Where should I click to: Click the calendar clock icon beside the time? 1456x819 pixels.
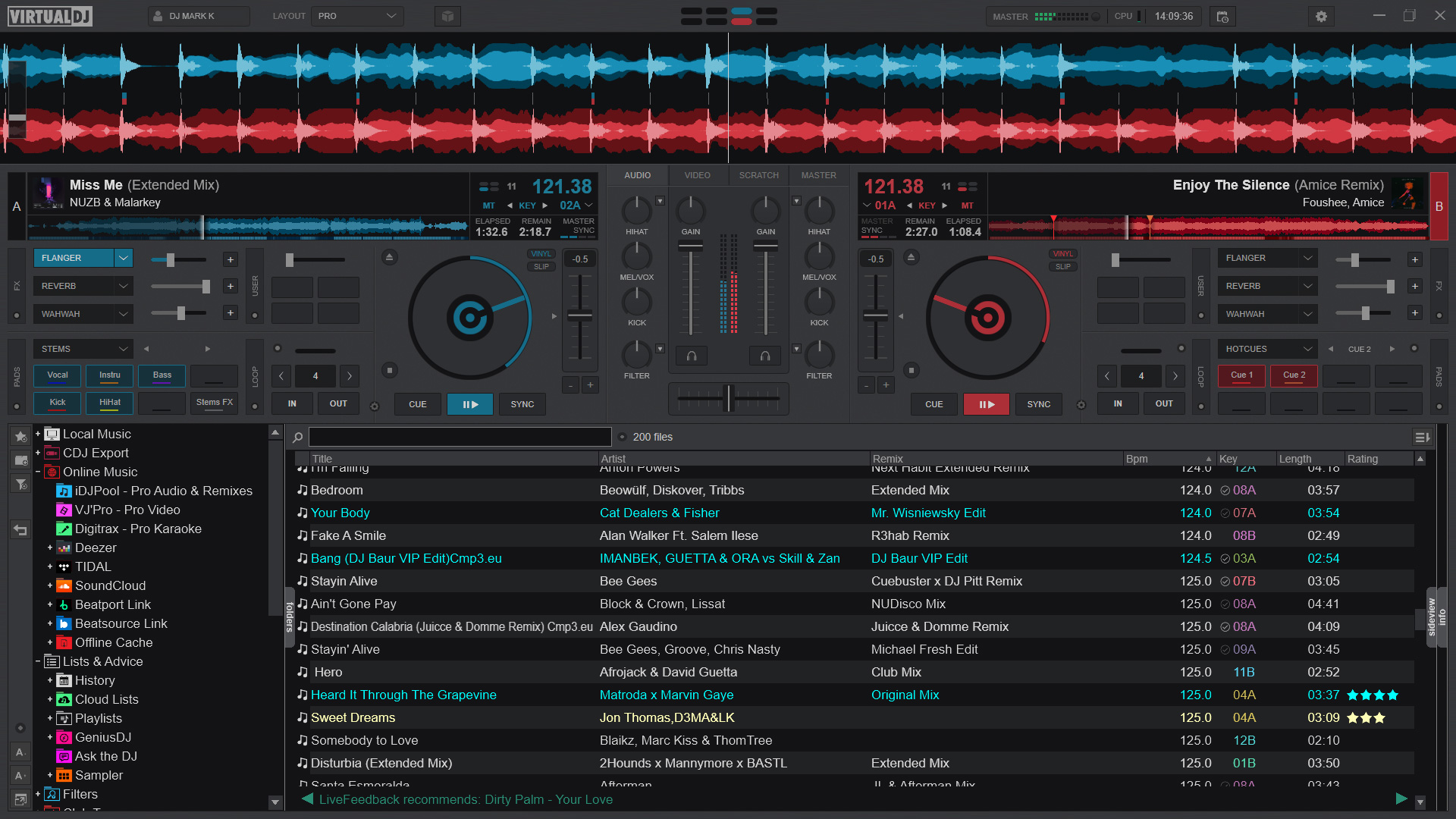pyautogui.click(x=1222, y=17)
